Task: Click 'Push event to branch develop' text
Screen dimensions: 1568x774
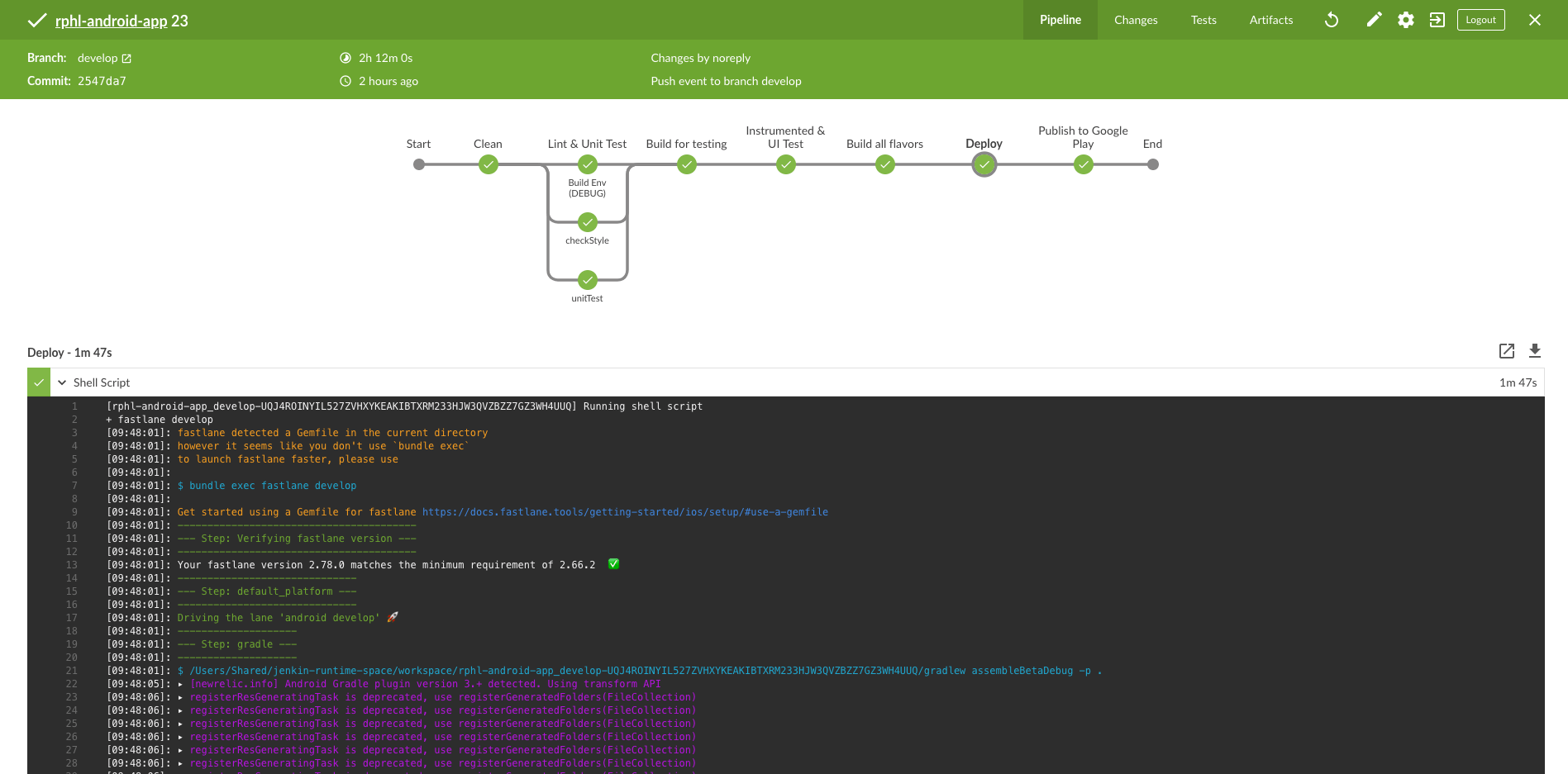Action: click(726, 81)
